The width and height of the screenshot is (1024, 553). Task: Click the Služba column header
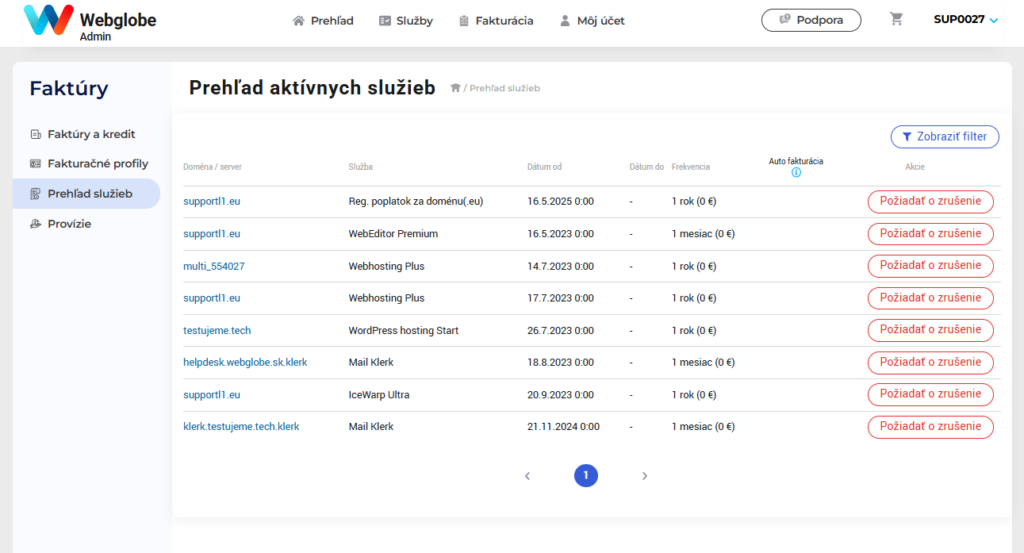[x=360, y=167]
